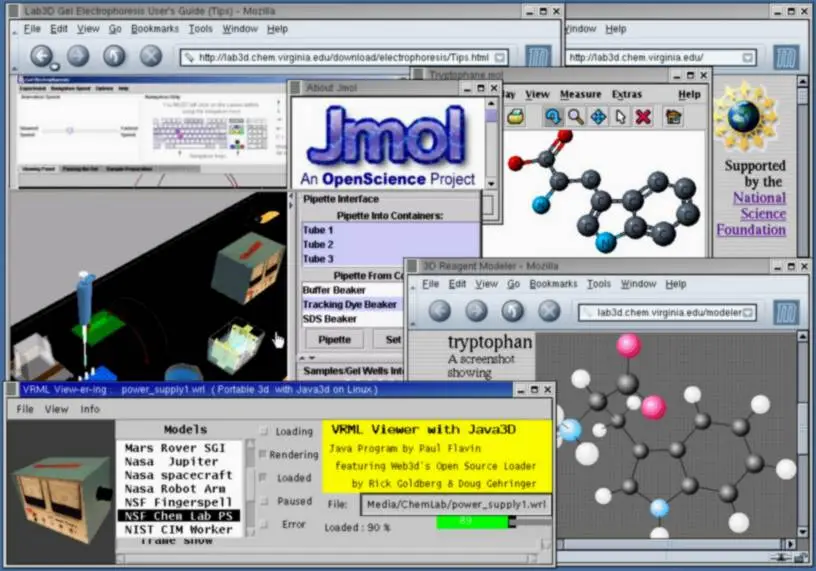Toggle the Loading status checkbox in VRML Viewer
This screenshot has height=571, width=816.
coord(264,431)
